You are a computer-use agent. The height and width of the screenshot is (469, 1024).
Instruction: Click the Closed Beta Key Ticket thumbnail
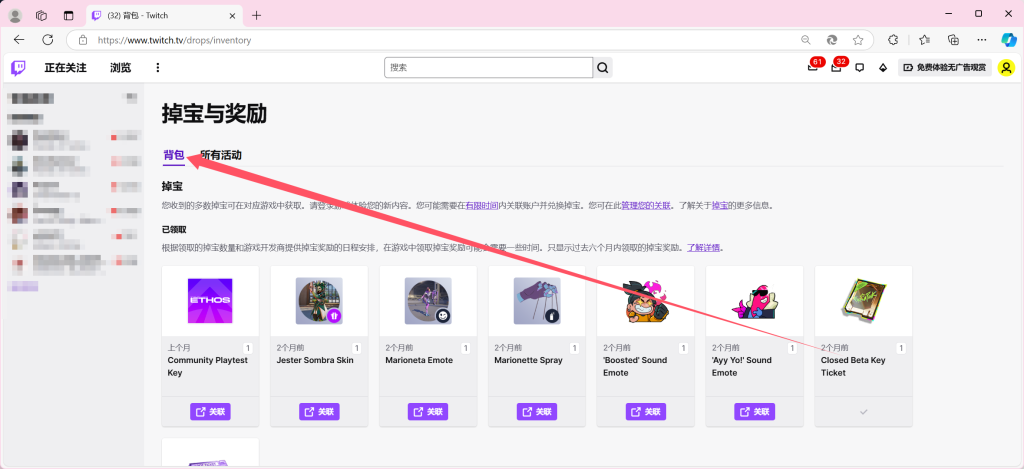[863, 301]
